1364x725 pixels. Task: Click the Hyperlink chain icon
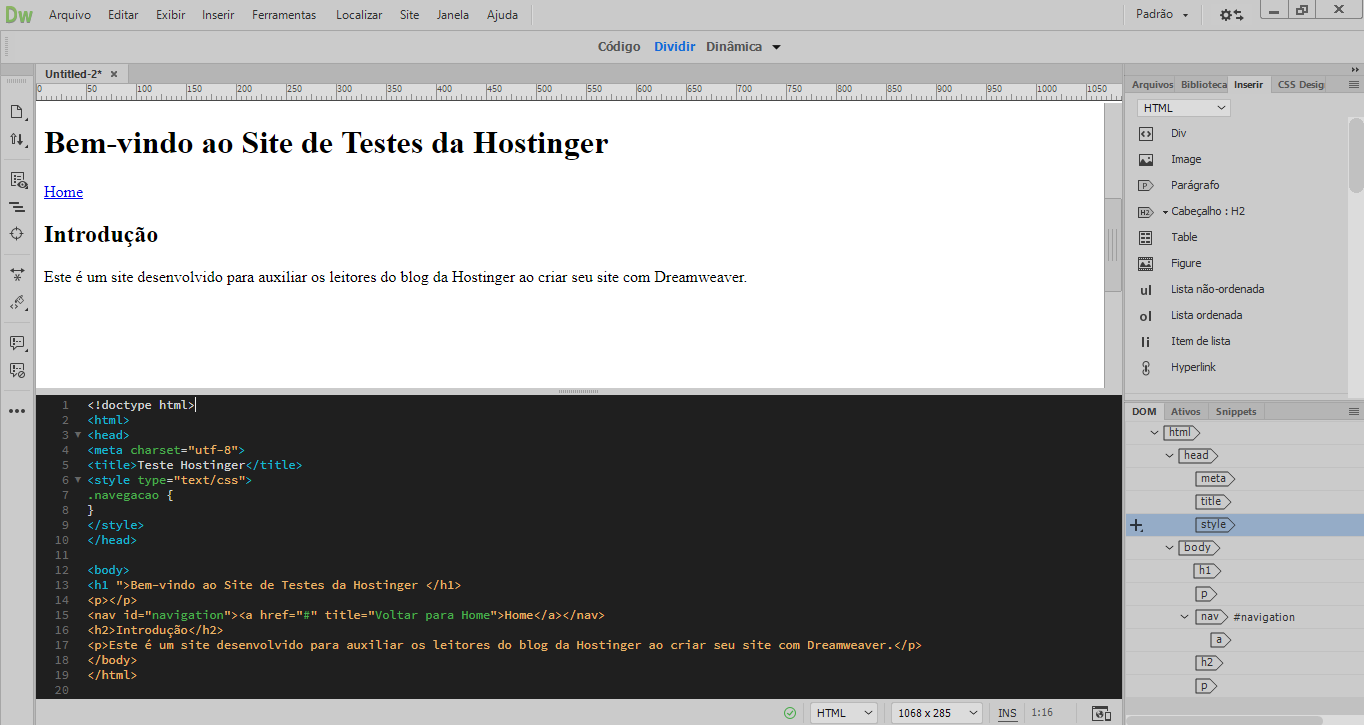(x=1146, y=367)
